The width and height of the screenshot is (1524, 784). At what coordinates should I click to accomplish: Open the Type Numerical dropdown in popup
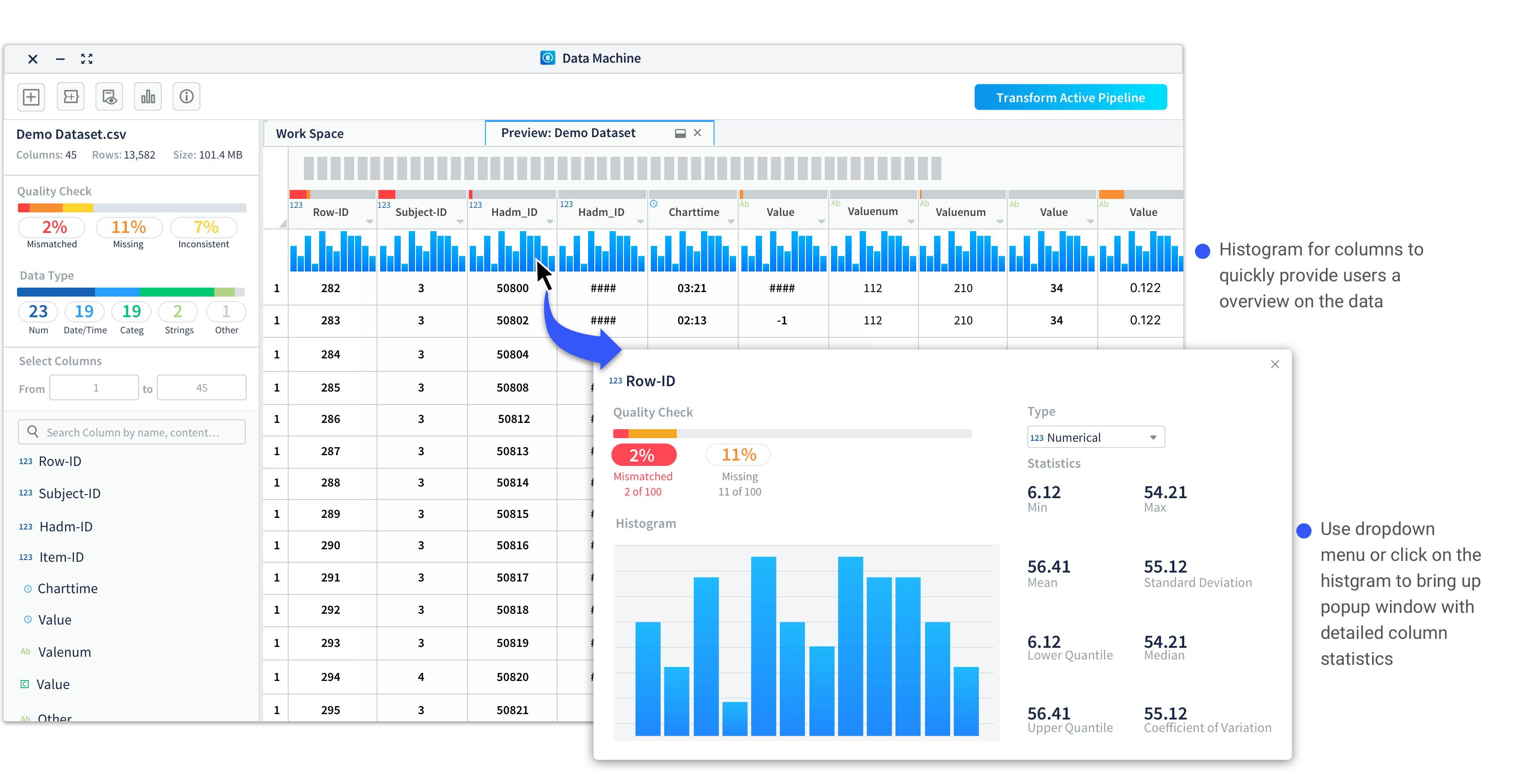[x=1095, y=438]
